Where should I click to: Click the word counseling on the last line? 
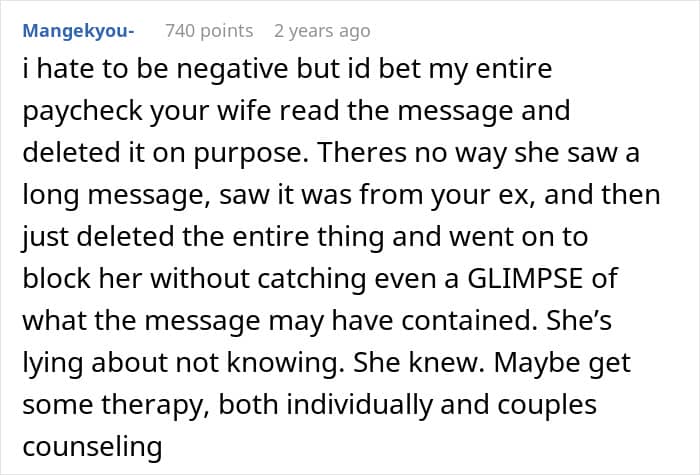click(92, 447)
